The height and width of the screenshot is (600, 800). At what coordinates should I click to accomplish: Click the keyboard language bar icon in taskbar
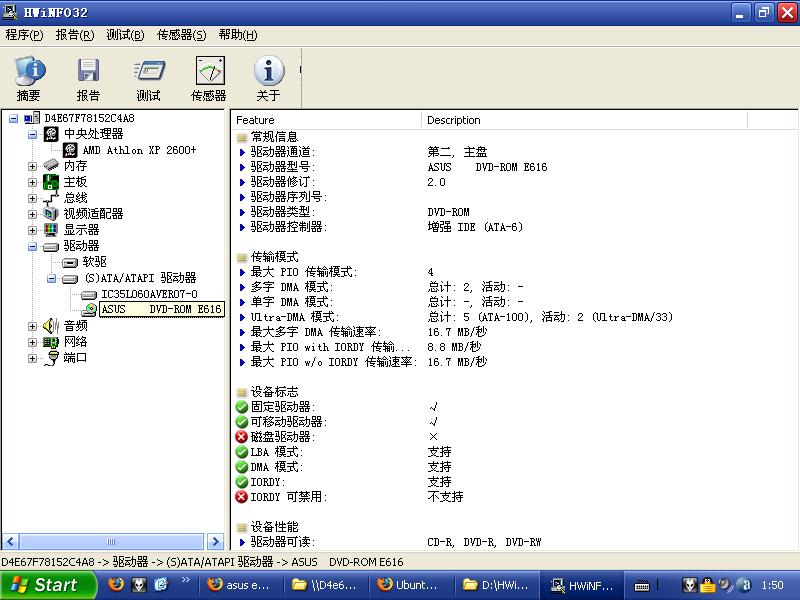tap(642, 586)
